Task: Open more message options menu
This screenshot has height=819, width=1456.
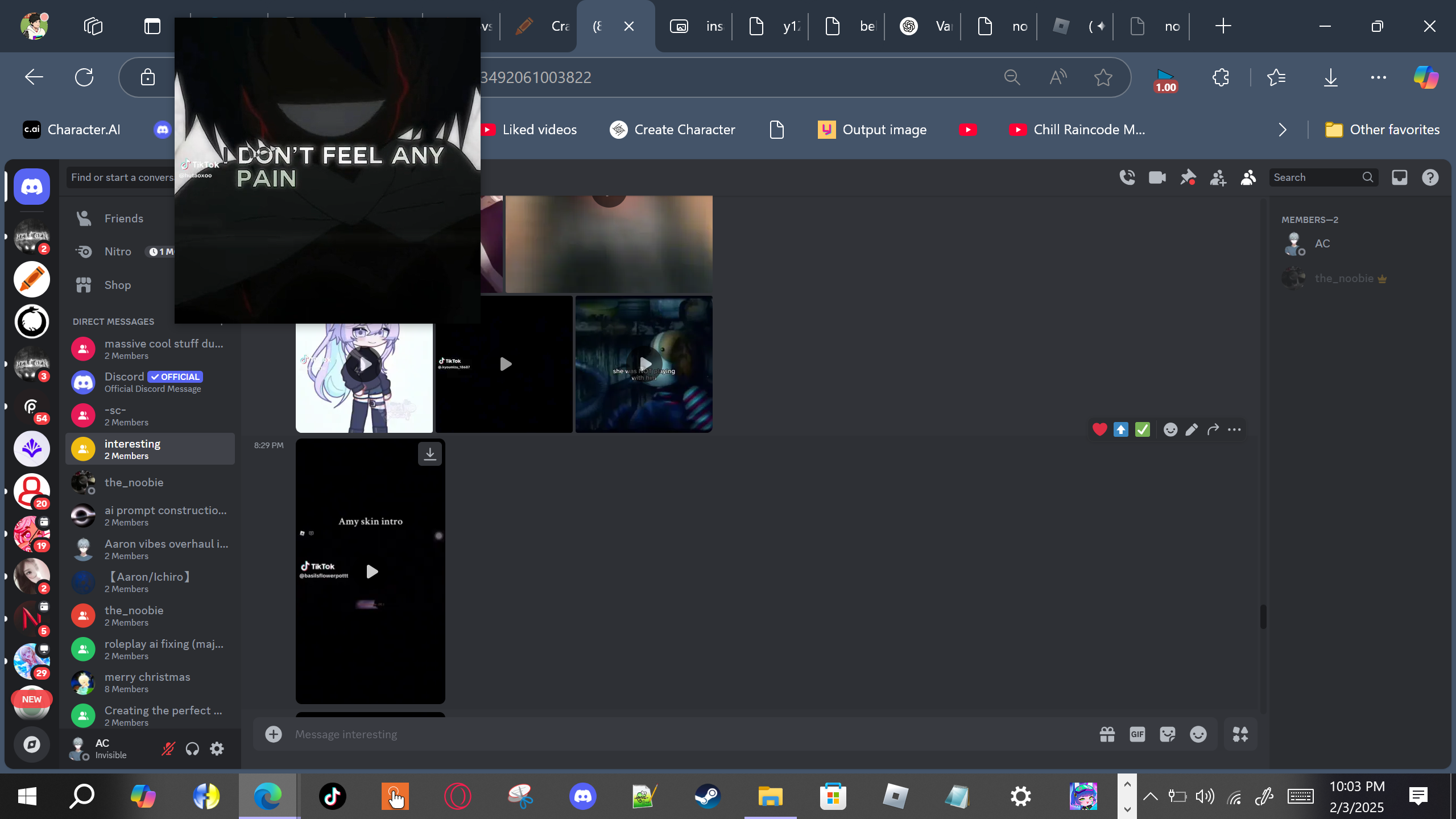Action: pos(1234,429)
